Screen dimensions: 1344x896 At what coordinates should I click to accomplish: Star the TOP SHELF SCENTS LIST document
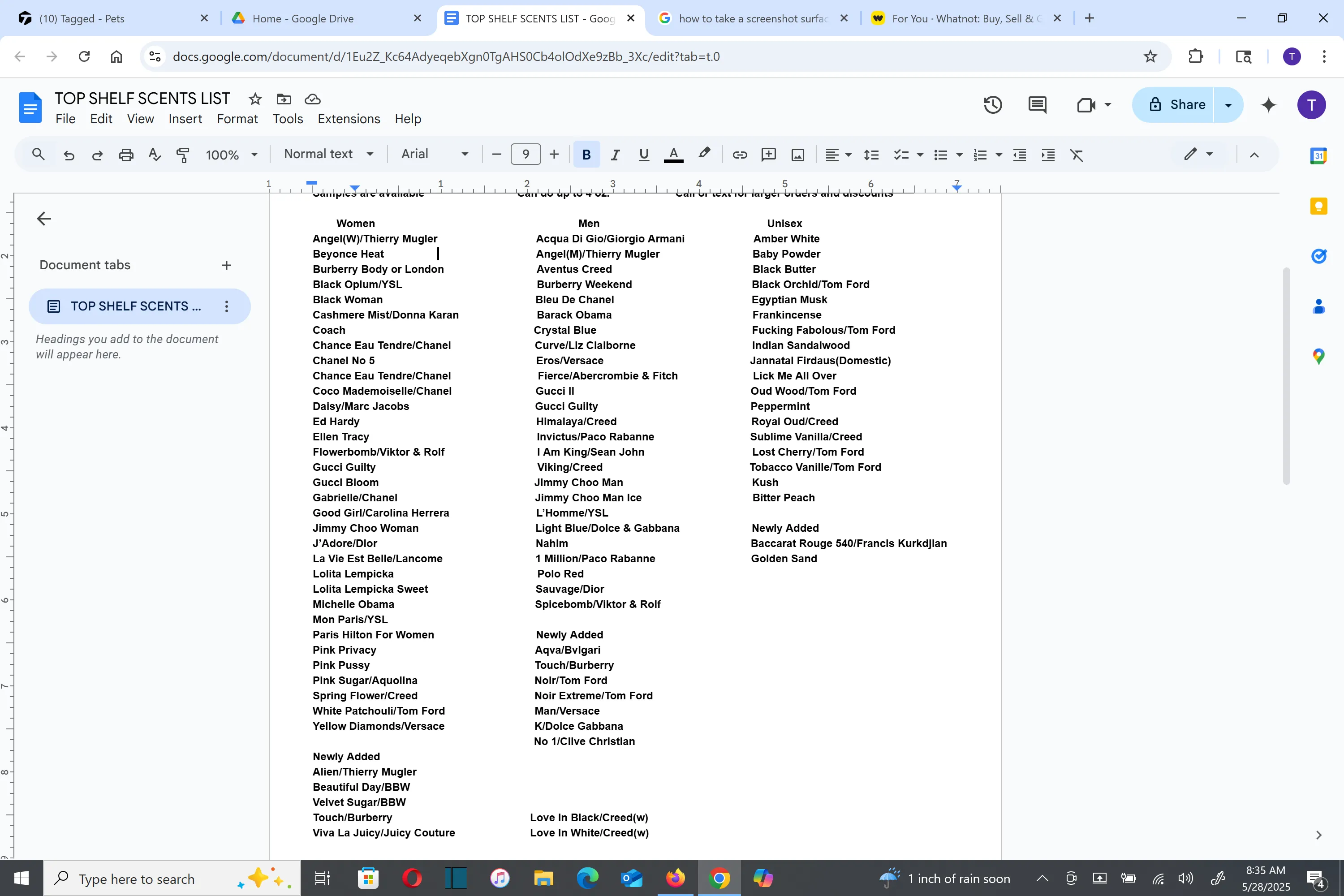click(255, 99)
